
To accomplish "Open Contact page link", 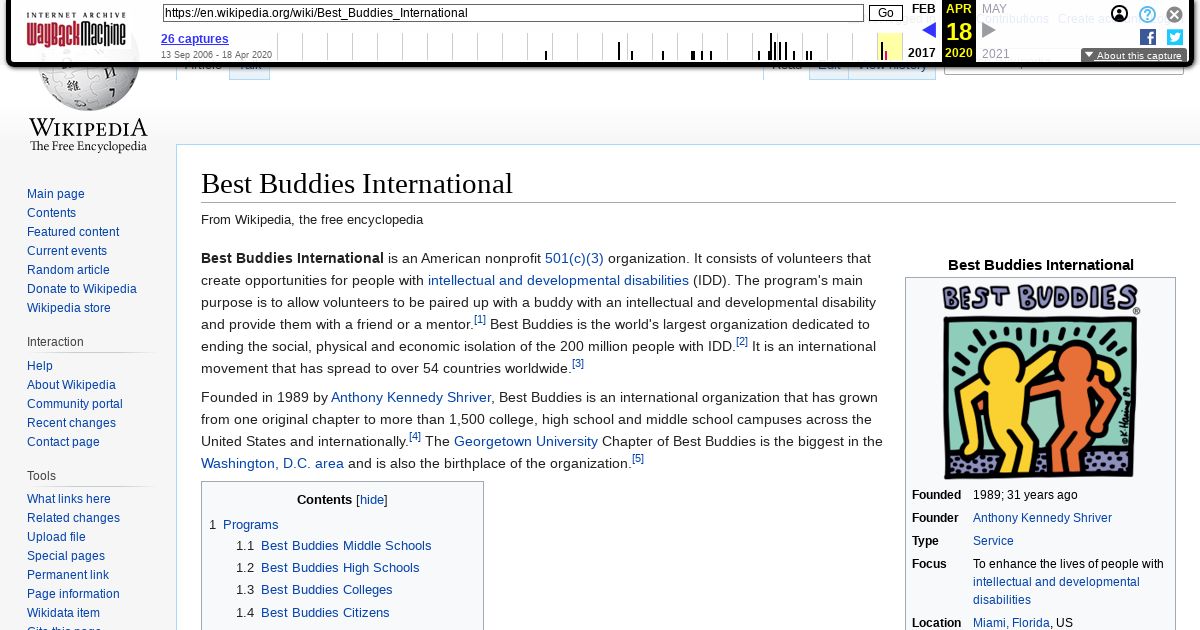I will [x=63, y=442].
